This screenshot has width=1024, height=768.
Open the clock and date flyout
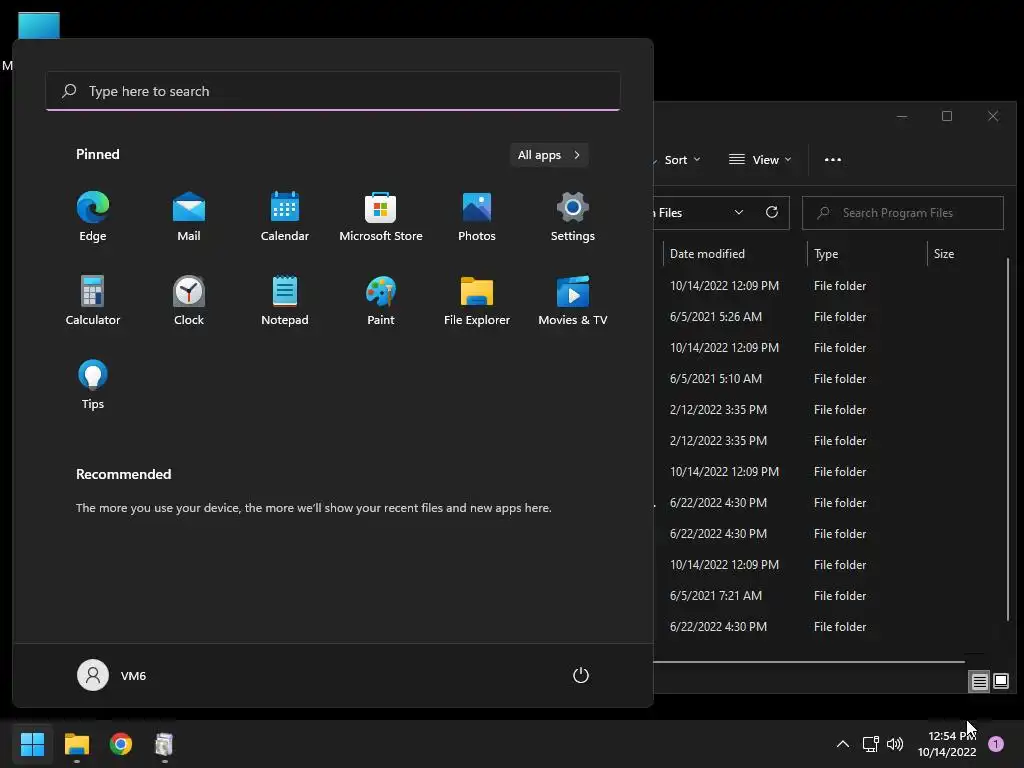pyautogui.click(x=947, y=744)
